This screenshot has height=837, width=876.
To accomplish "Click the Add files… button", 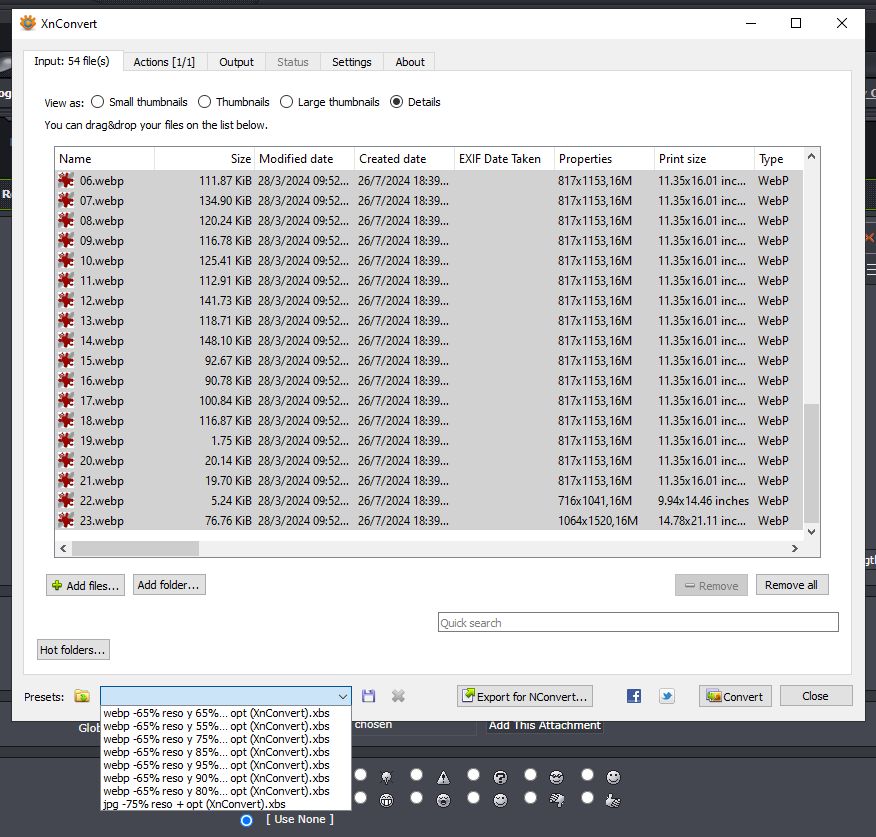I will click(85, 585).
